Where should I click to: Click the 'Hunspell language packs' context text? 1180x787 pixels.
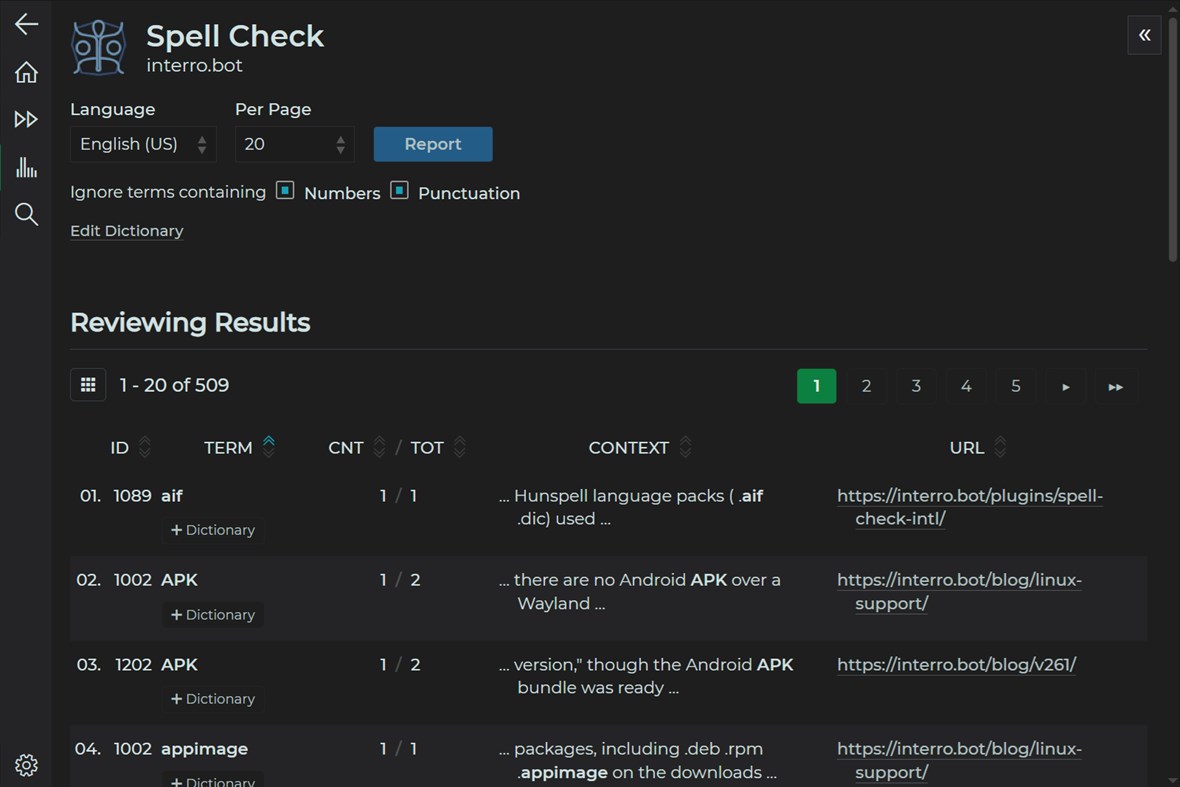click(x=631, y=507)
